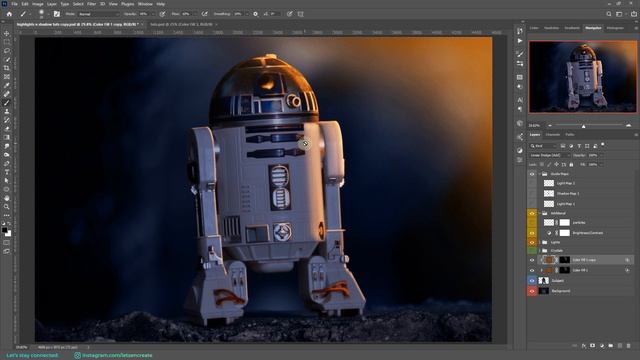Select the Crop tool
The height and width of the screenshot is (360, 640).
[x=7, y=68]
